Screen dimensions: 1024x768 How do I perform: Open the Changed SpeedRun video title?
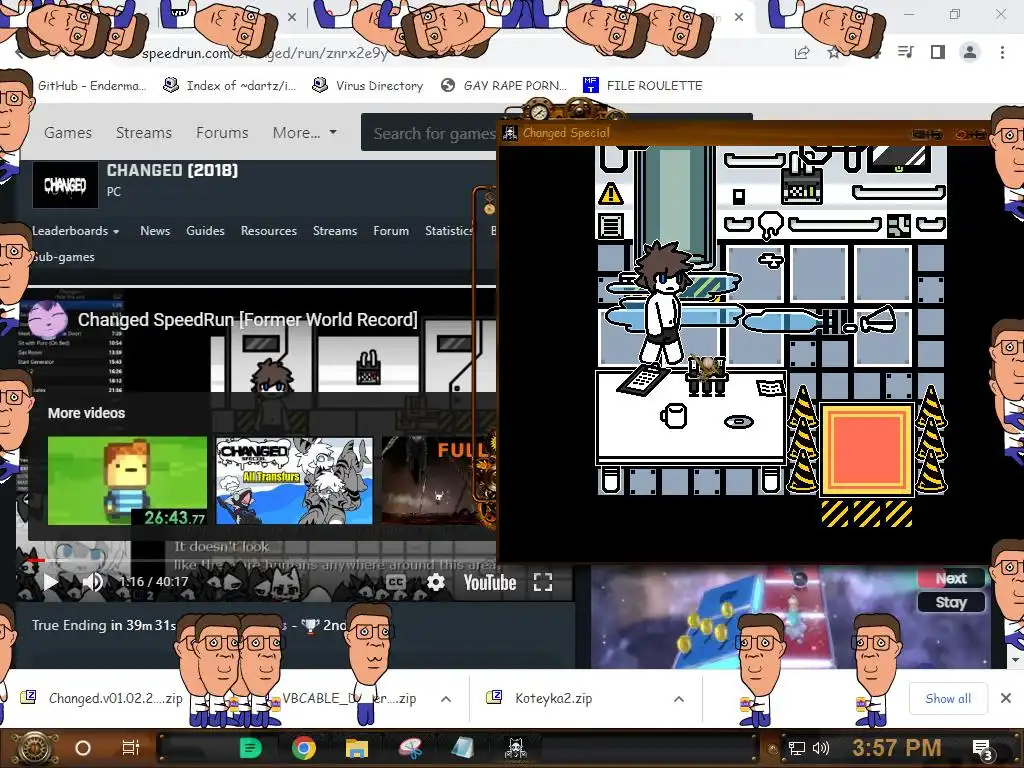(248, 319)
